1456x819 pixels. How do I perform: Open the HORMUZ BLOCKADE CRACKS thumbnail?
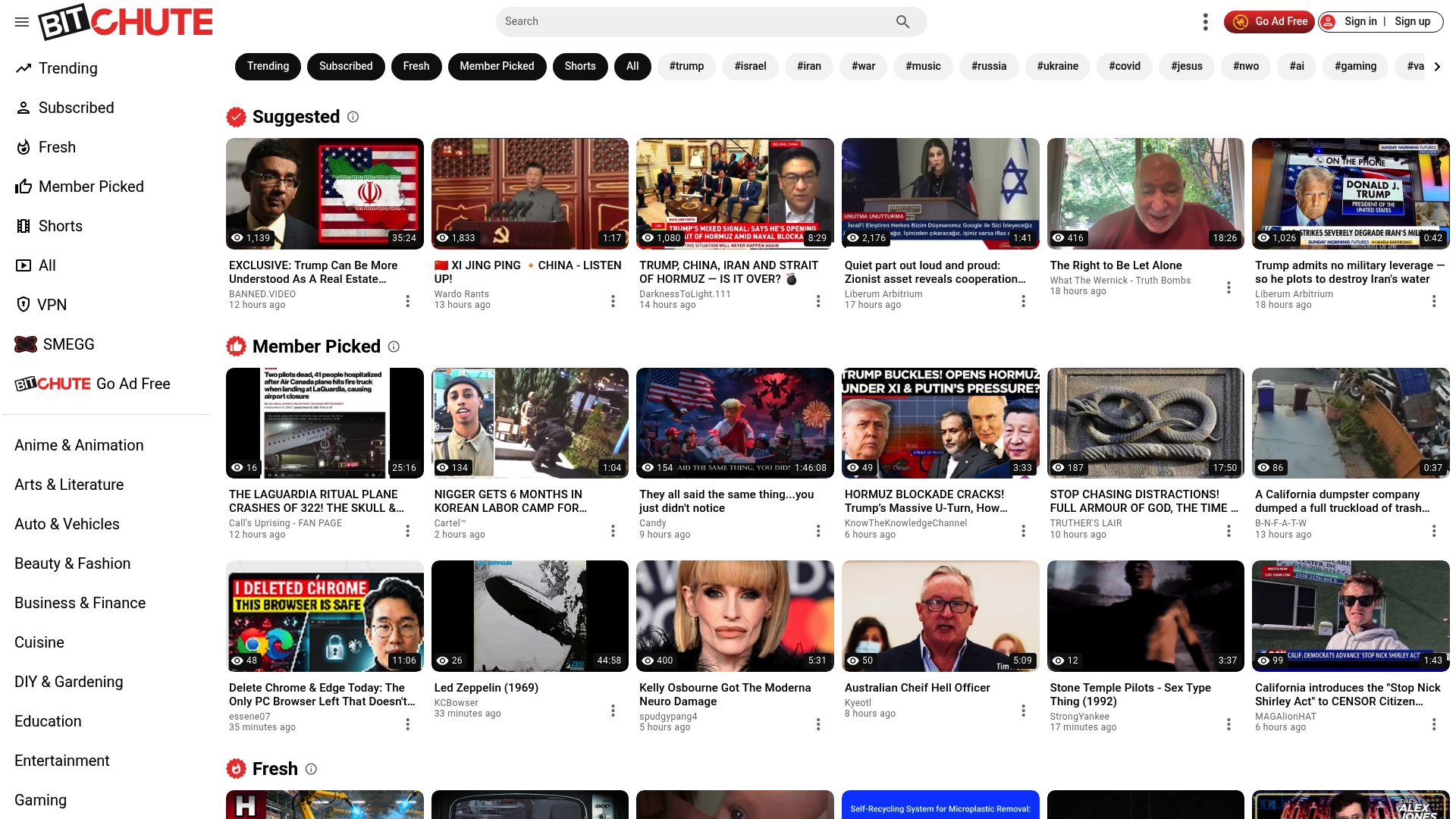point(940,423)
